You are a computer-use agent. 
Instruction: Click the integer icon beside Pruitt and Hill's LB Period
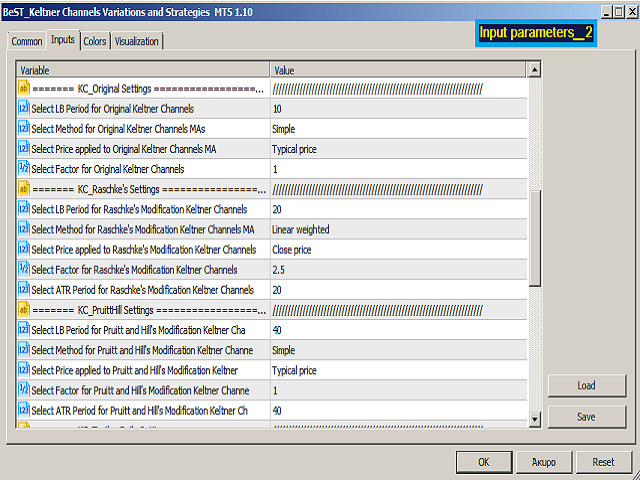tap(24, 330)
